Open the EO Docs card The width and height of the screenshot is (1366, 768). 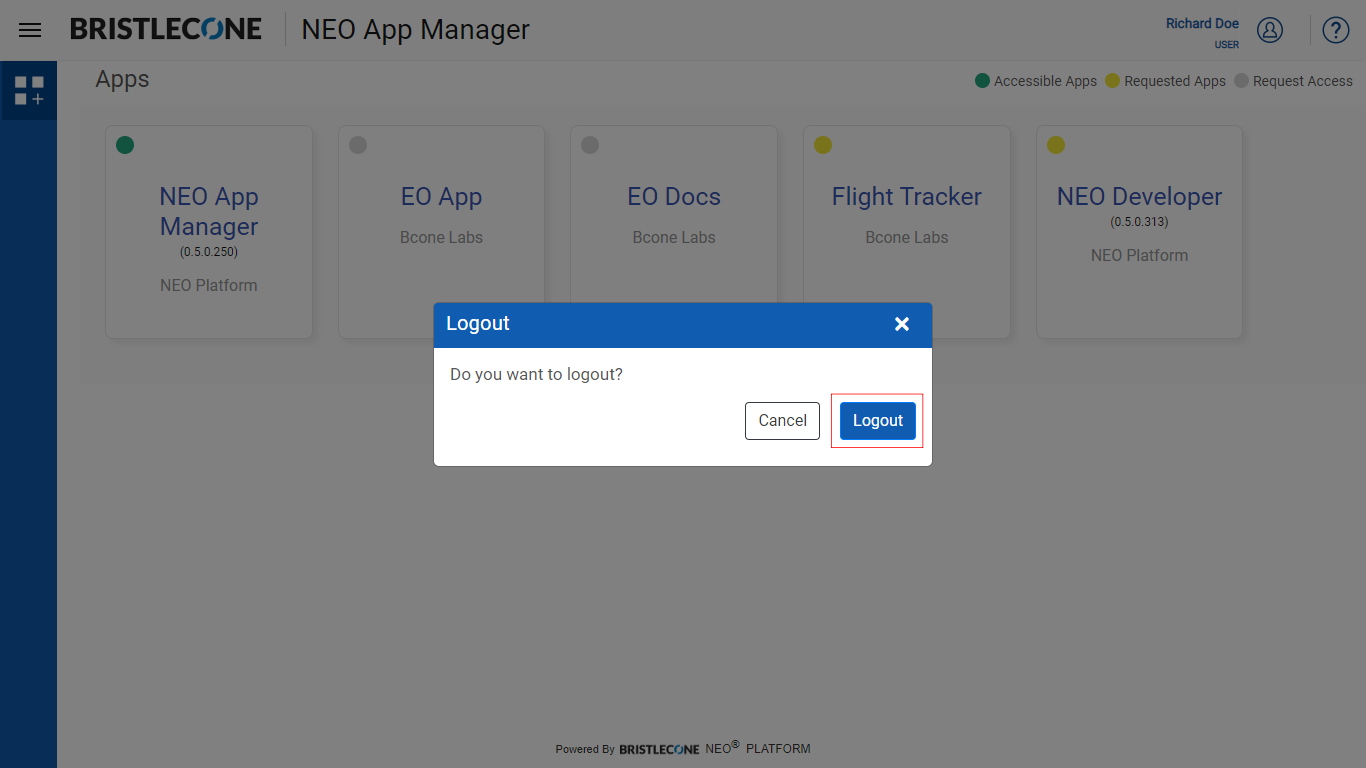tap(674, 232)
